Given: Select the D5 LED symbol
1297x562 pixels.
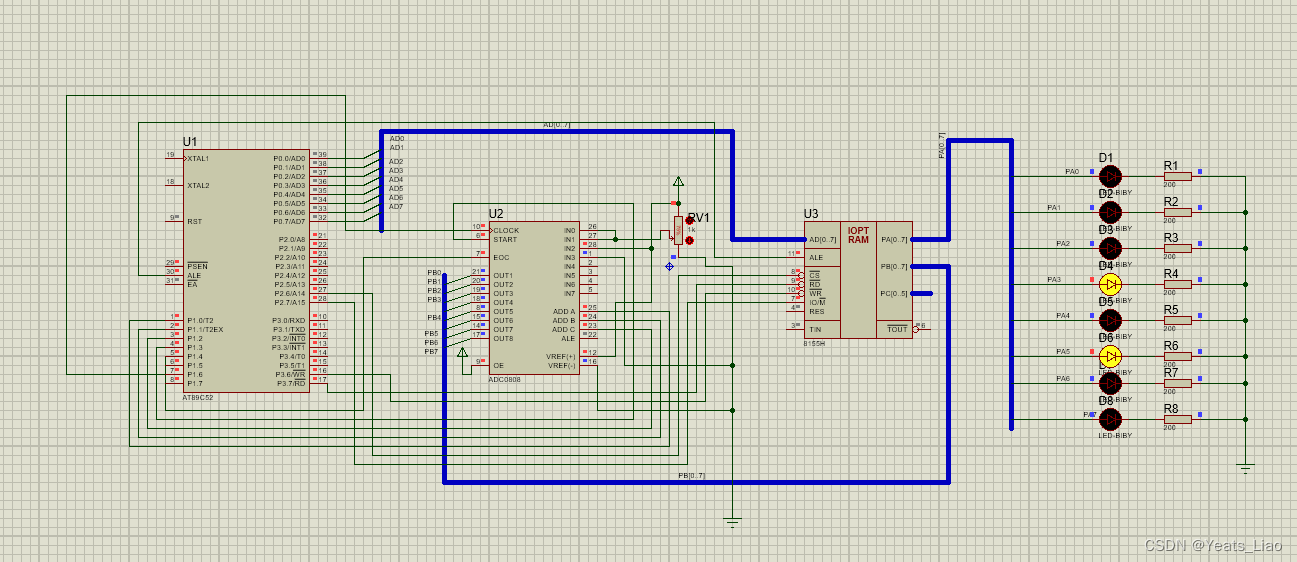Looking at the screenshot, I should [1110, 320].
